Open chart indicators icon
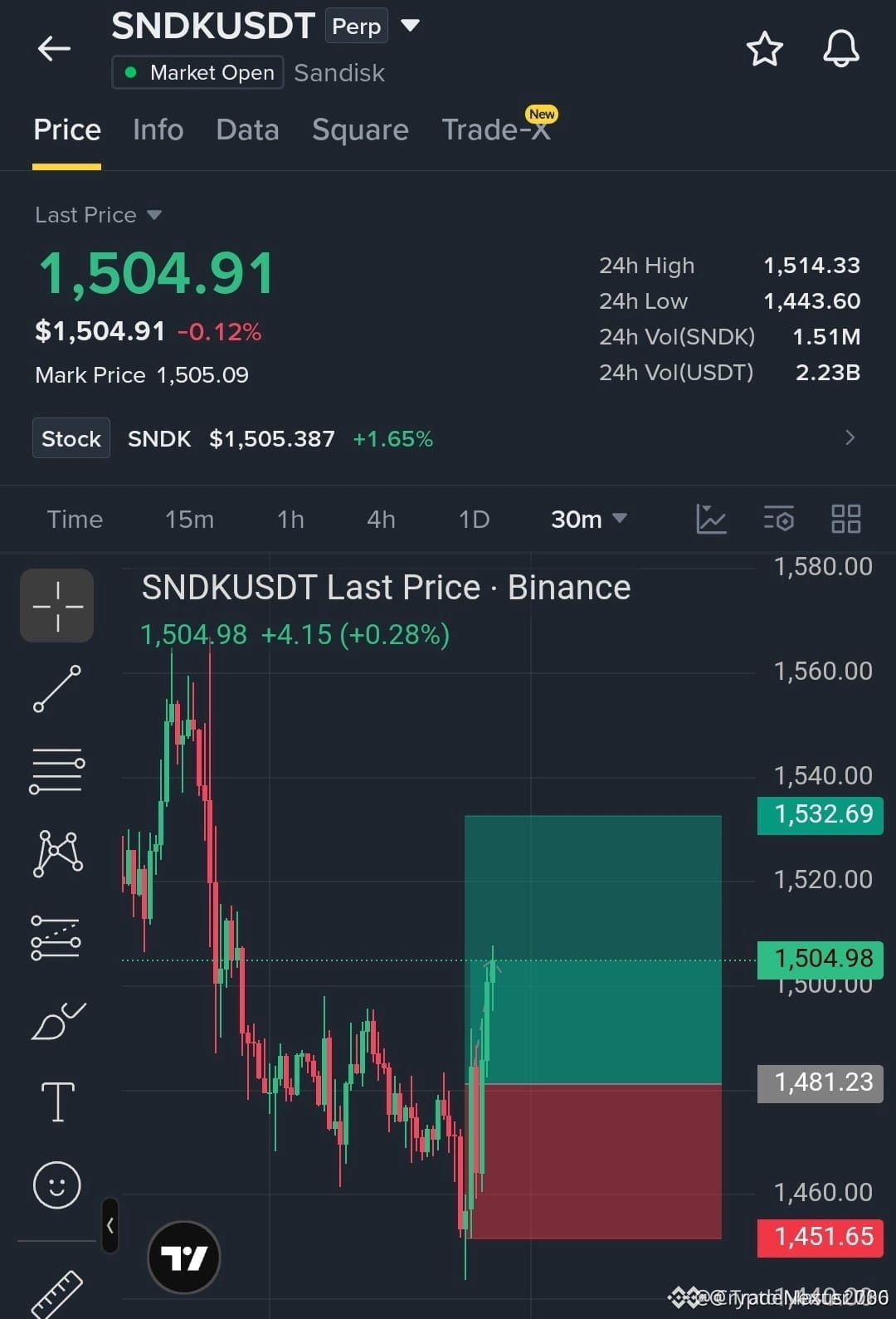 [x=711, y=520]
